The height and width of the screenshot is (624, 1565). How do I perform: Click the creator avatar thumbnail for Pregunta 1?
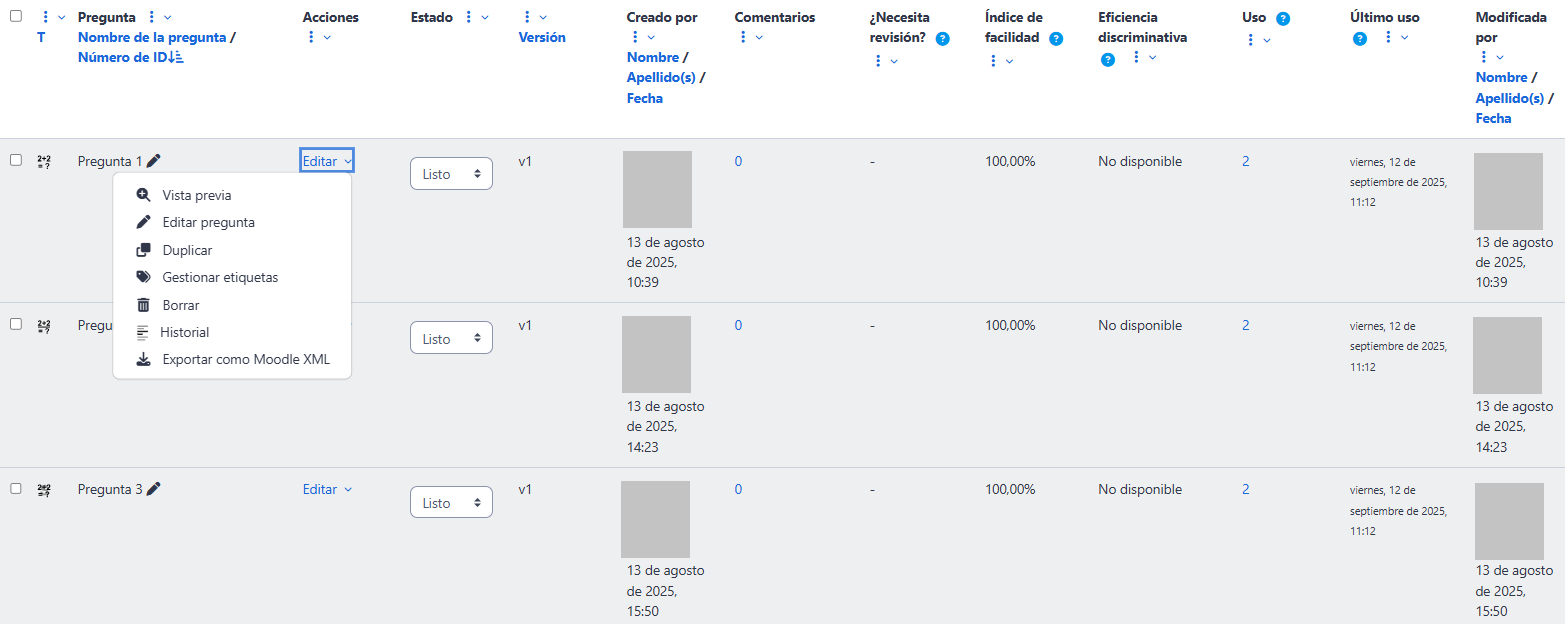[x=657, y=189]
